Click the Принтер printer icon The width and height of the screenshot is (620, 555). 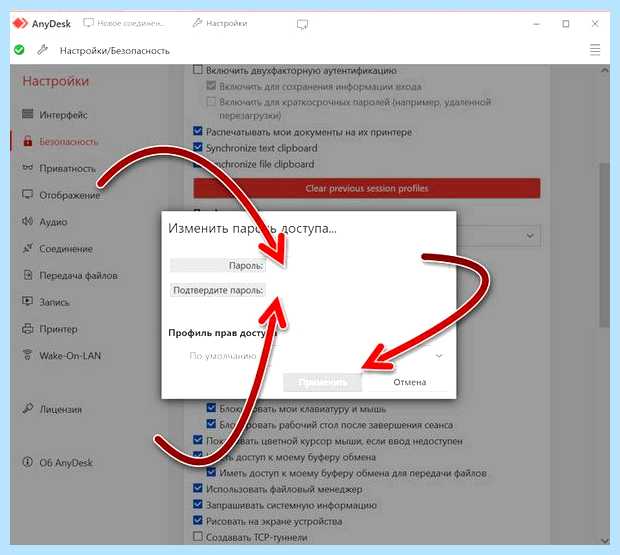[x=28, y=328]
